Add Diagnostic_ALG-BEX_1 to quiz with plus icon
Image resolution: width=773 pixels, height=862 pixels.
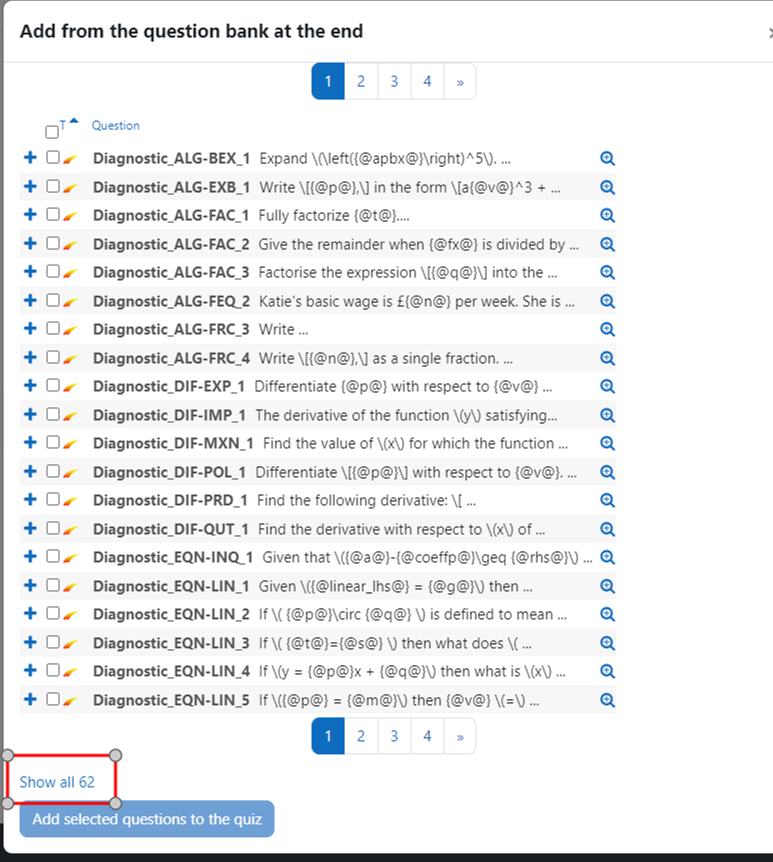pos(30,158)
